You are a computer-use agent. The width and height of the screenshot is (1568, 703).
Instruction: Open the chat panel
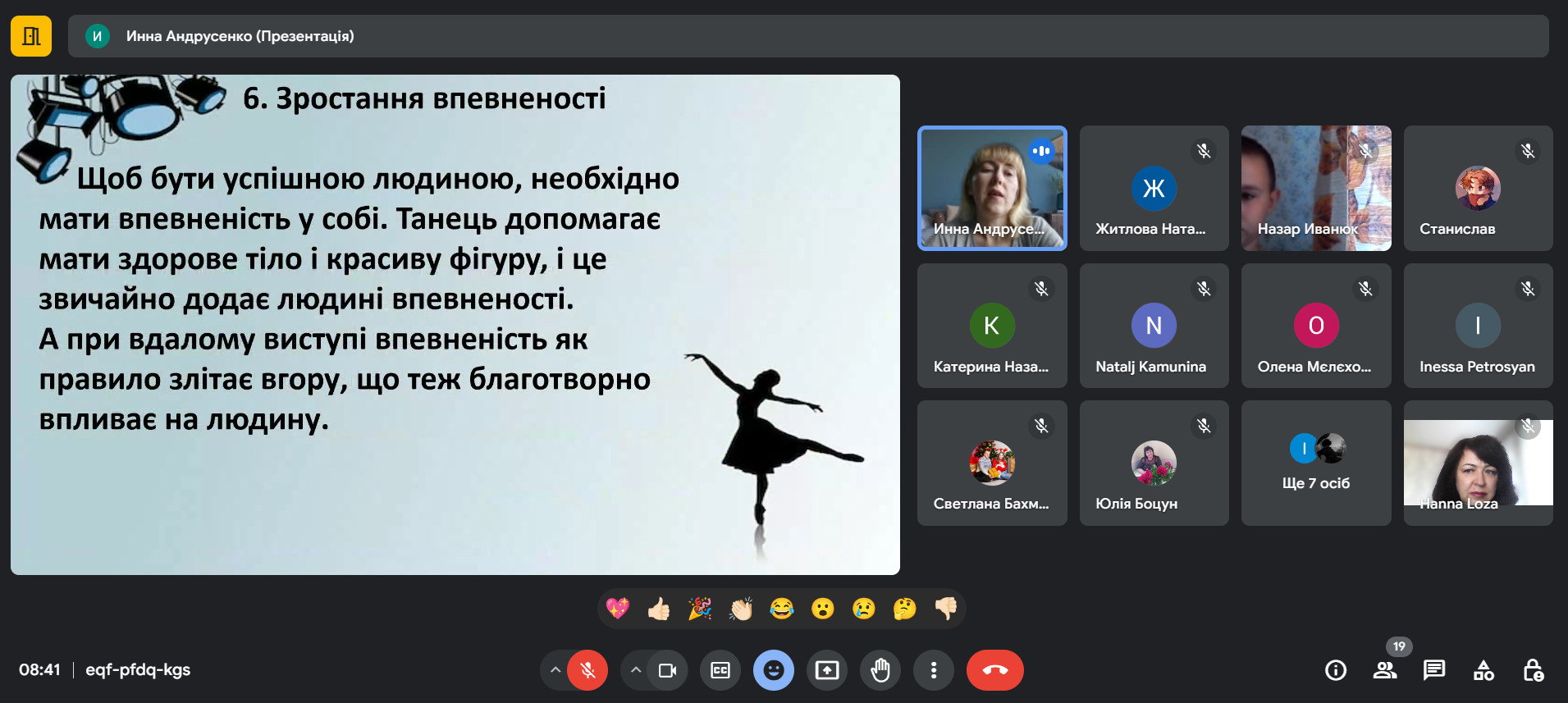tap(1433, 670)
